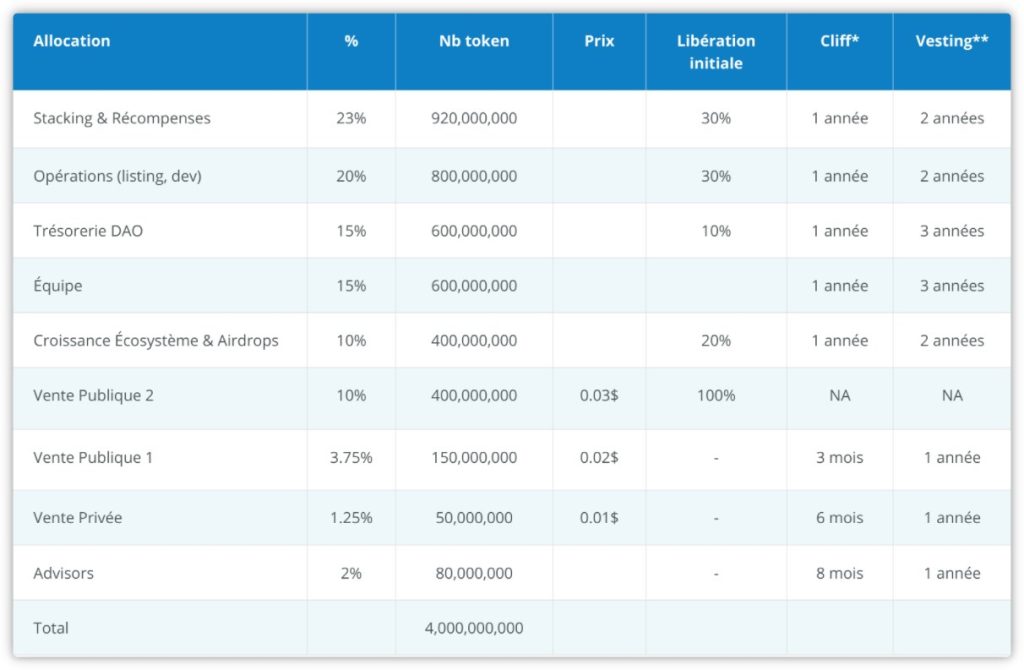Click the 80,000,000 token cell
1024x670 pixels.
pyautogui.click(x=473, y=573)
